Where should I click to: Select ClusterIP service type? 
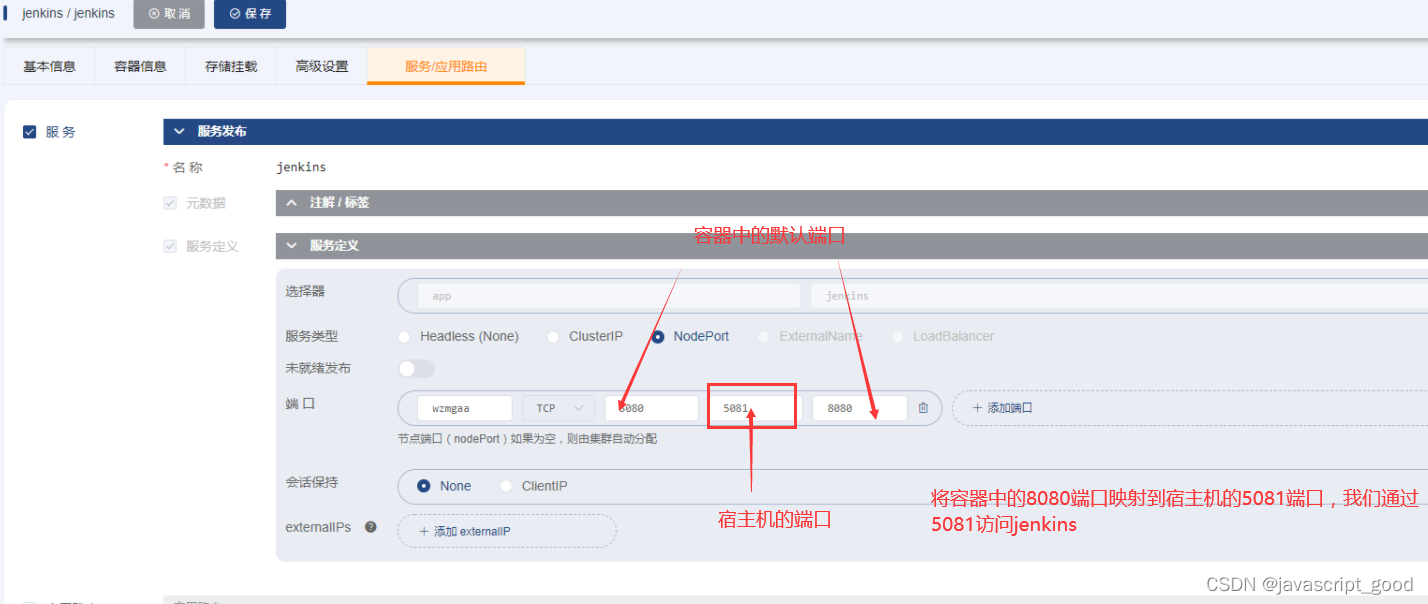[553, 337]
